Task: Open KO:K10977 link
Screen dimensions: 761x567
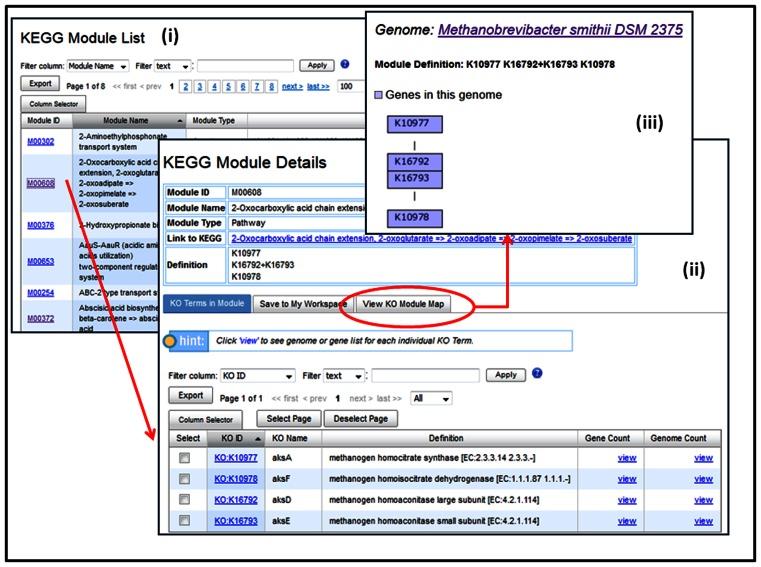Action: click(236, 458)
